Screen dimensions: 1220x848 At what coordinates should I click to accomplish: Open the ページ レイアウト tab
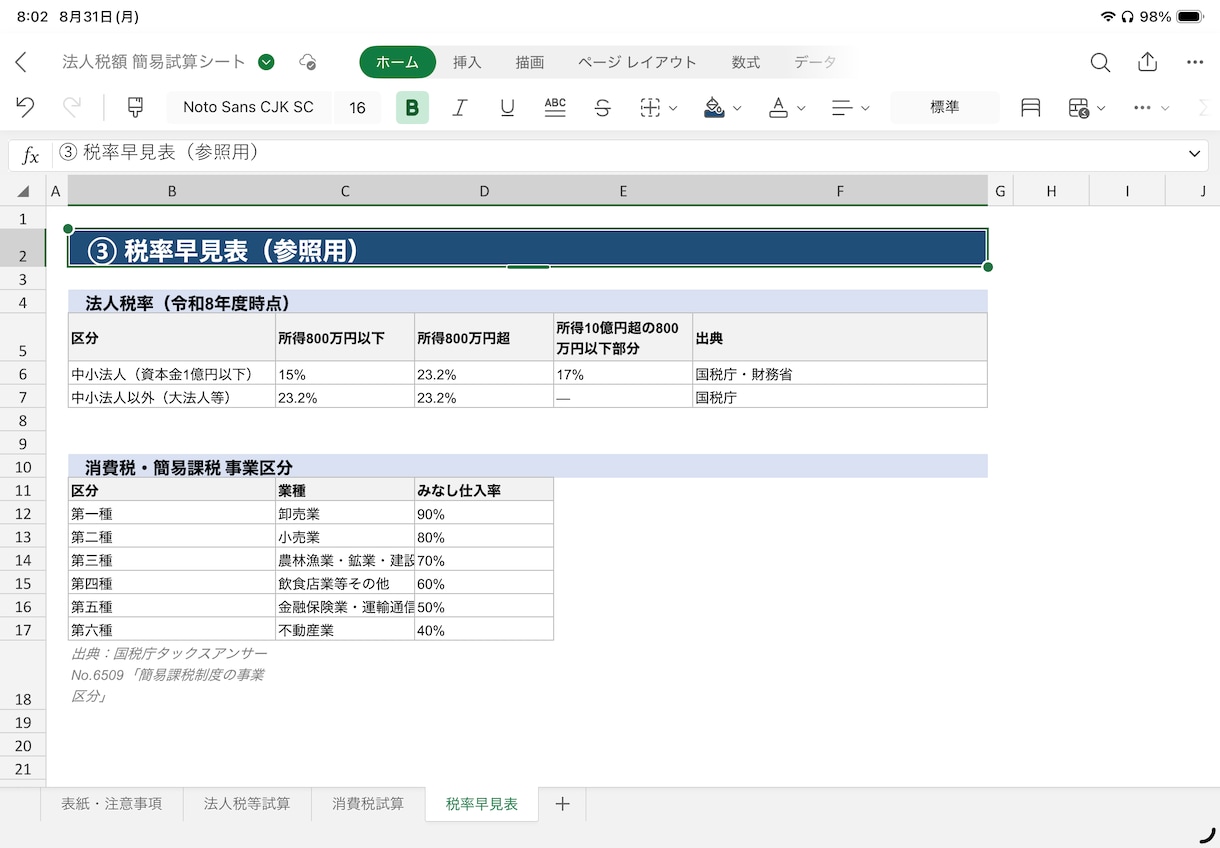coord(637,62)
